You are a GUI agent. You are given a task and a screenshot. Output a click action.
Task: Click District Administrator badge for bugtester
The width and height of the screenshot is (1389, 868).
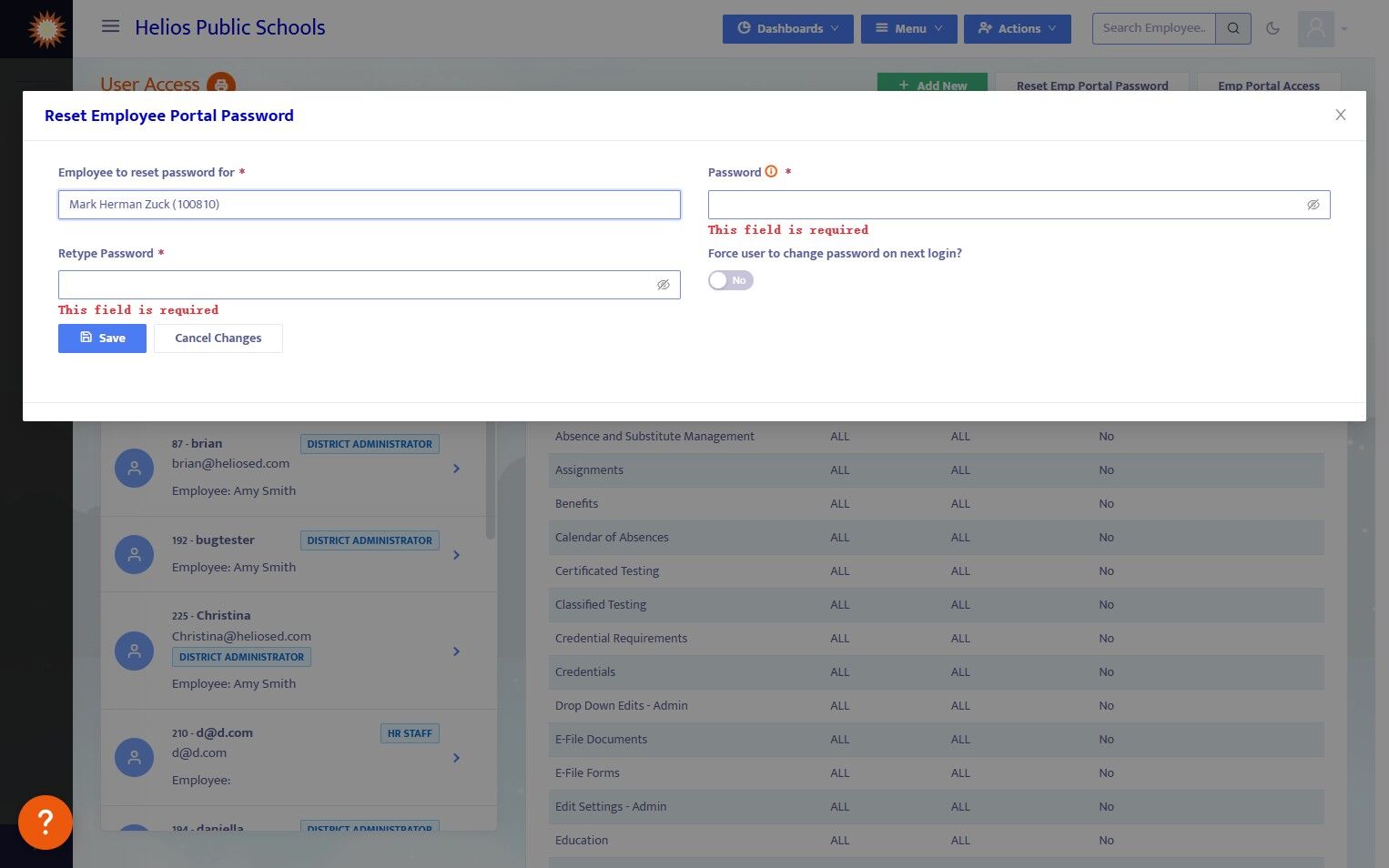click(370, 540)
